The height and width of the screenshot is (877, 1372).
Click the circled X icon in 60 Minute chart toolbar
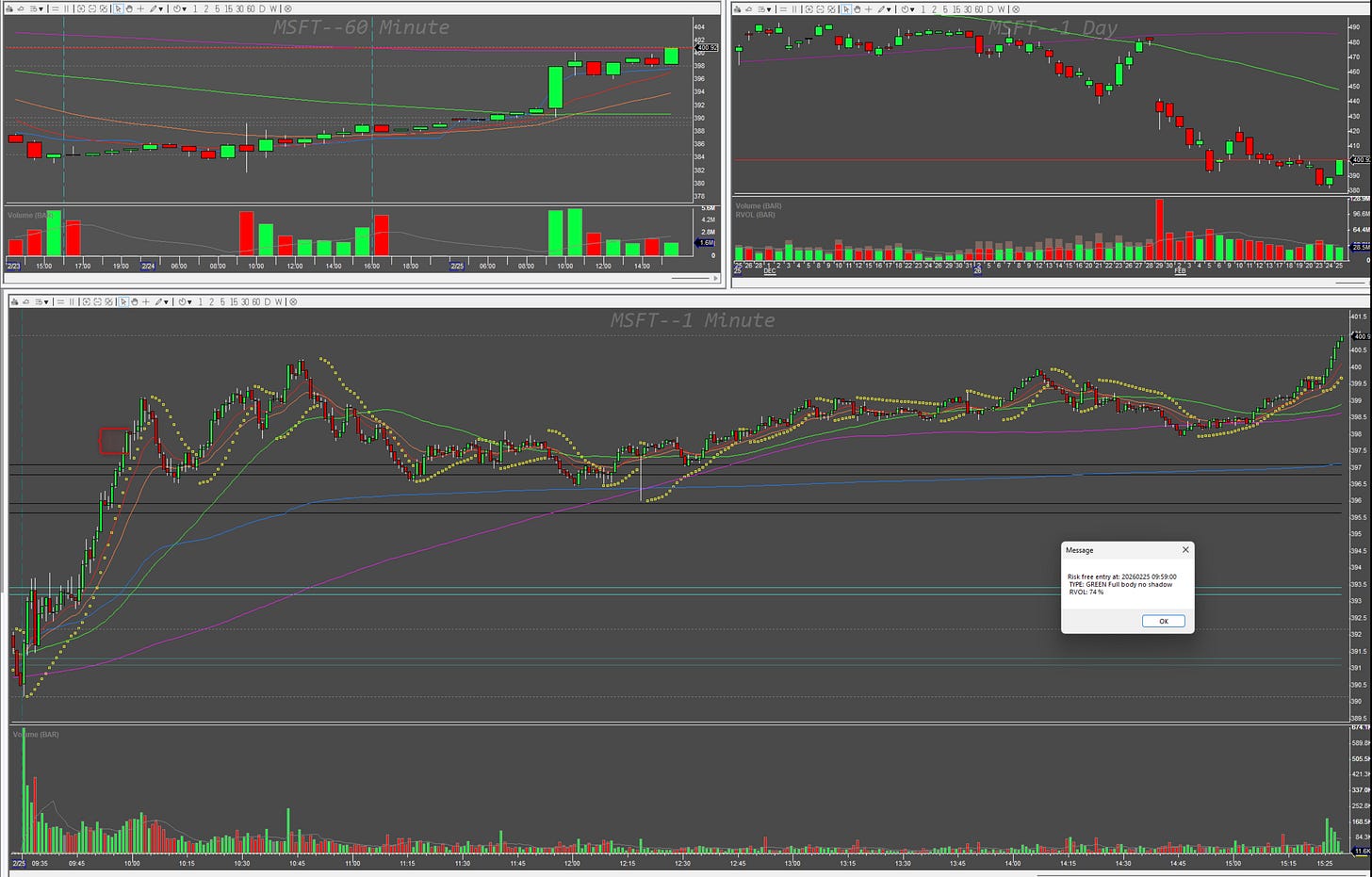pyautogui.click(x=287, y=8)
